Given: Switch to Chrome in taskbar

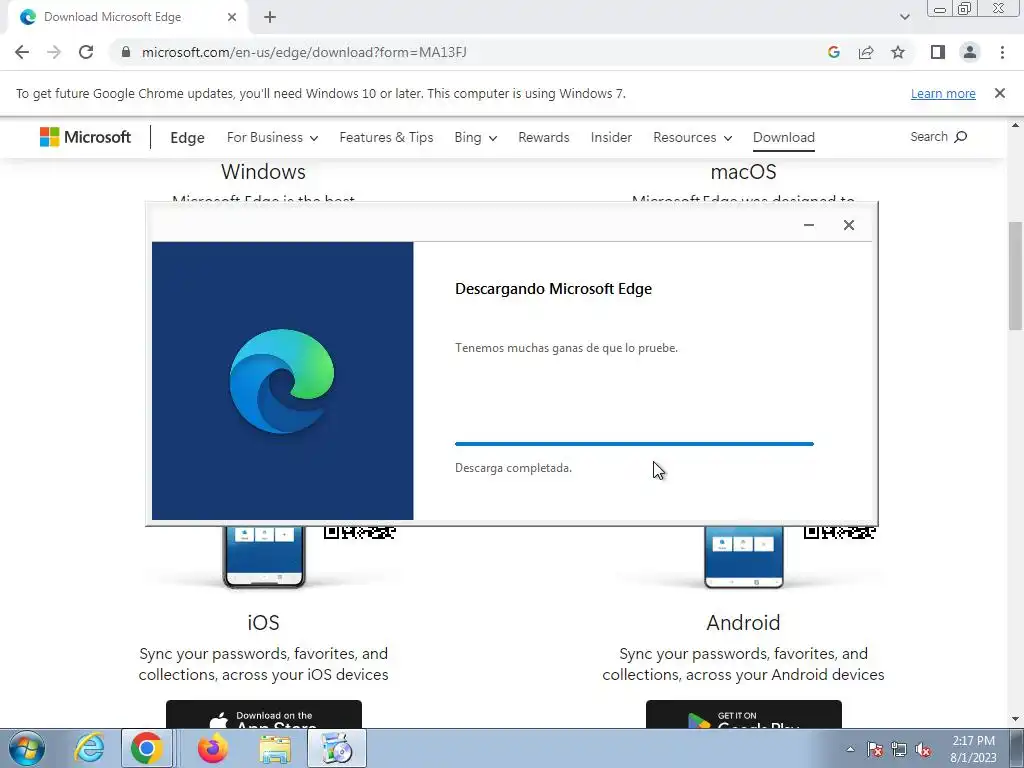Looking at the screenshot, I should pyautogui.click(x=146, y=748).
